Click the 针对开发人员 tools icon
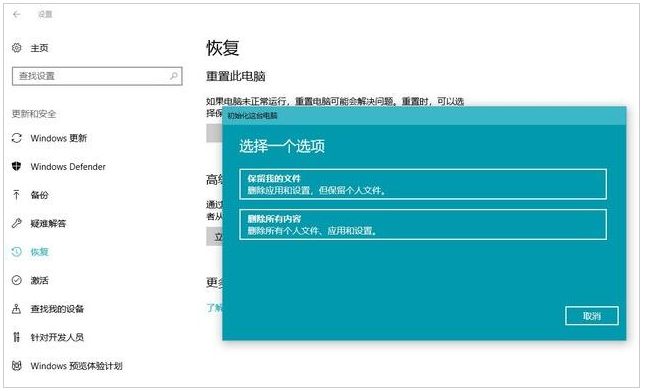The height and width of the screenshot is (391, 645). [16, 337]
